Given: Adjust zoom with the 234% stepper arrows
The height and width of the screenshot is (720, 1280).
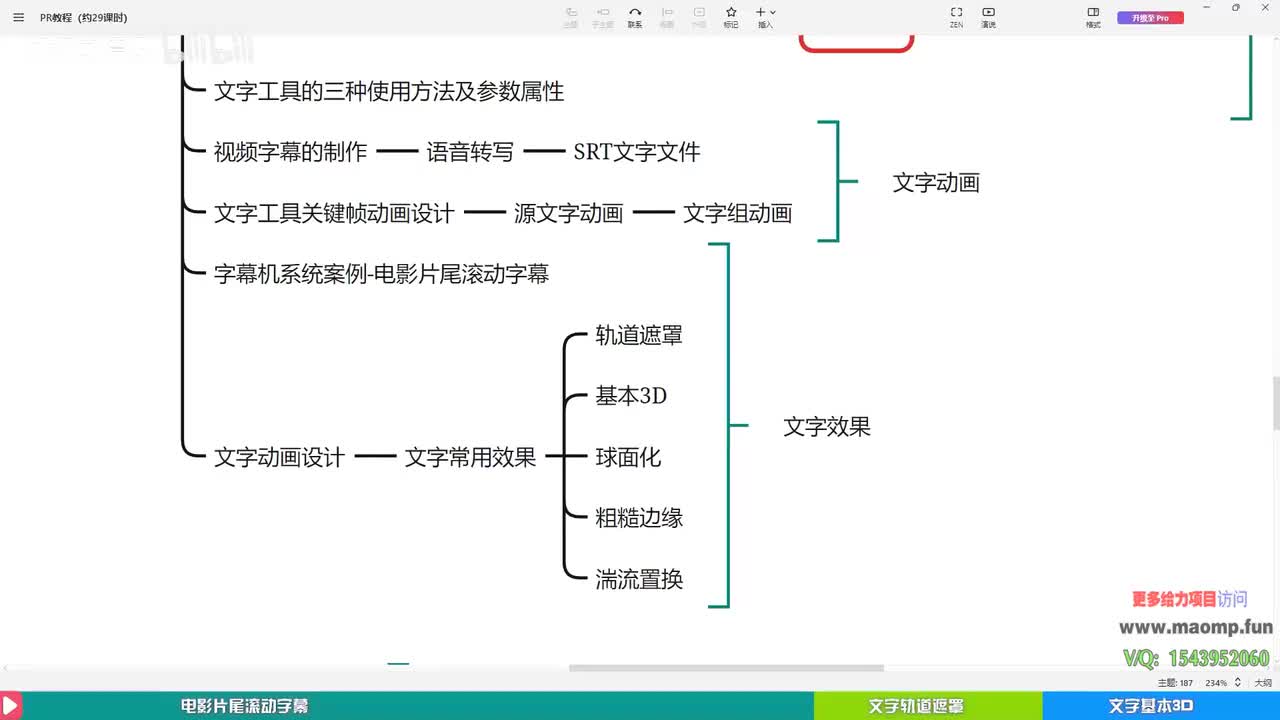Looking at the screenshot, I should pos(1238,683).
